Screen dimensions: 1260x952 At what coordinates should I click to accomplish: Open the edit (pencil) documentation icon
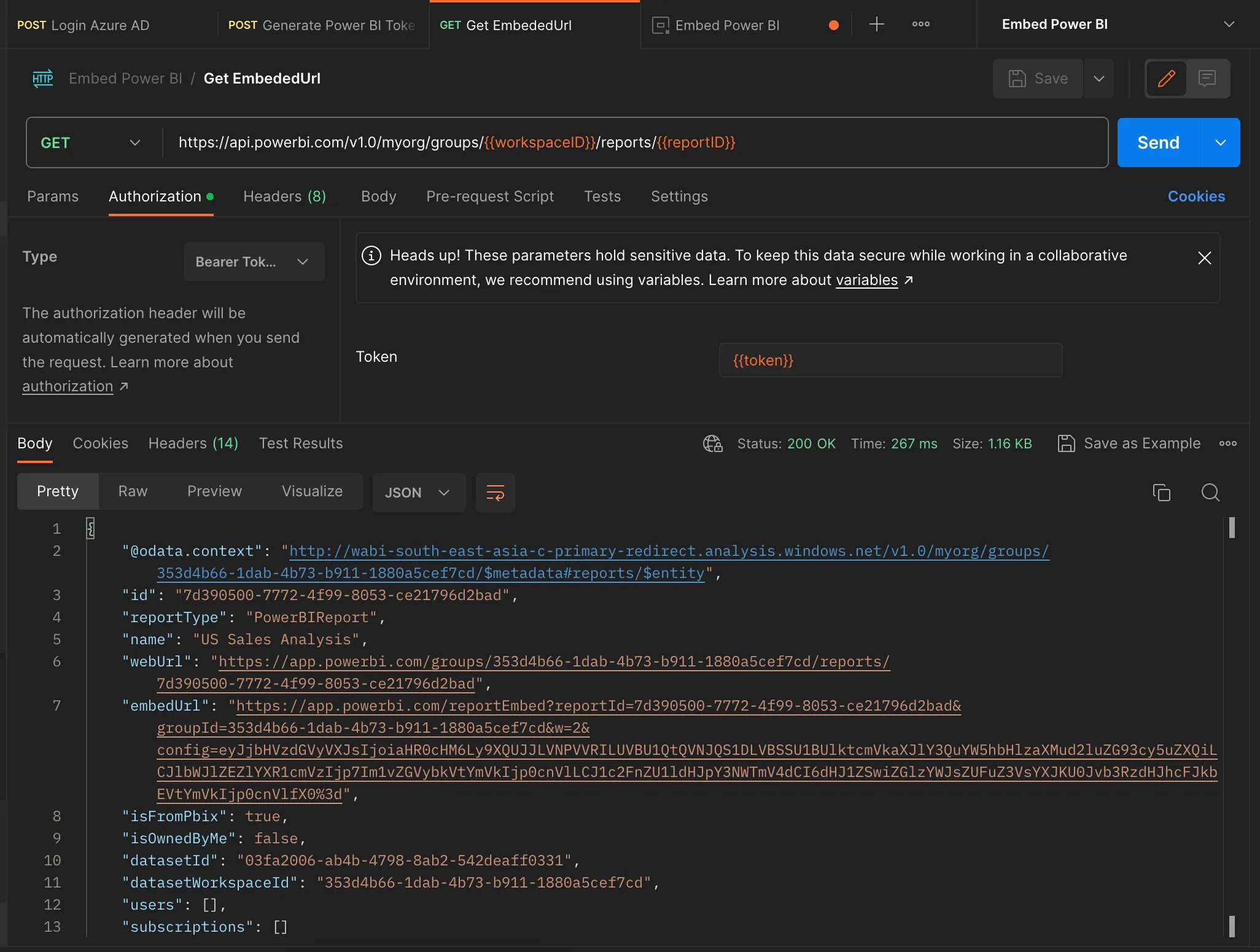click(1165, 79)
